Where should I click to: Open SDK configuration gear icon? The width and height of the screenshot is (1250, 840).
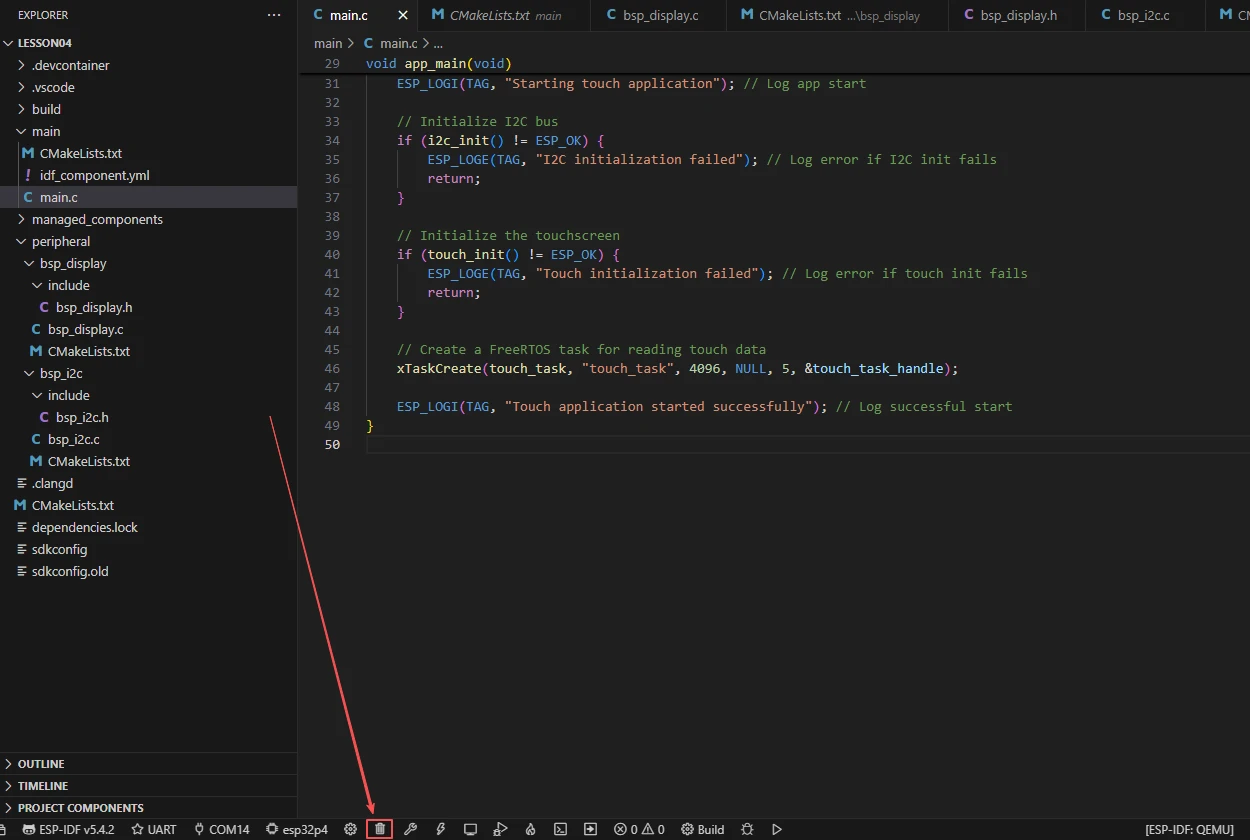click(x=350, y=829)
